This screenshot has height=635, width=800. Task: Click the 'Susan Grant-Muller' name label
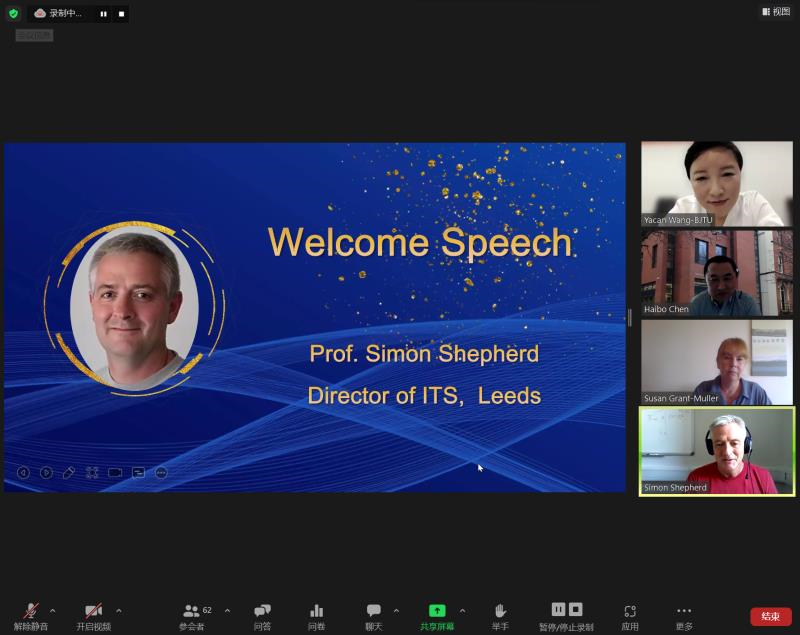click(681, 398)
